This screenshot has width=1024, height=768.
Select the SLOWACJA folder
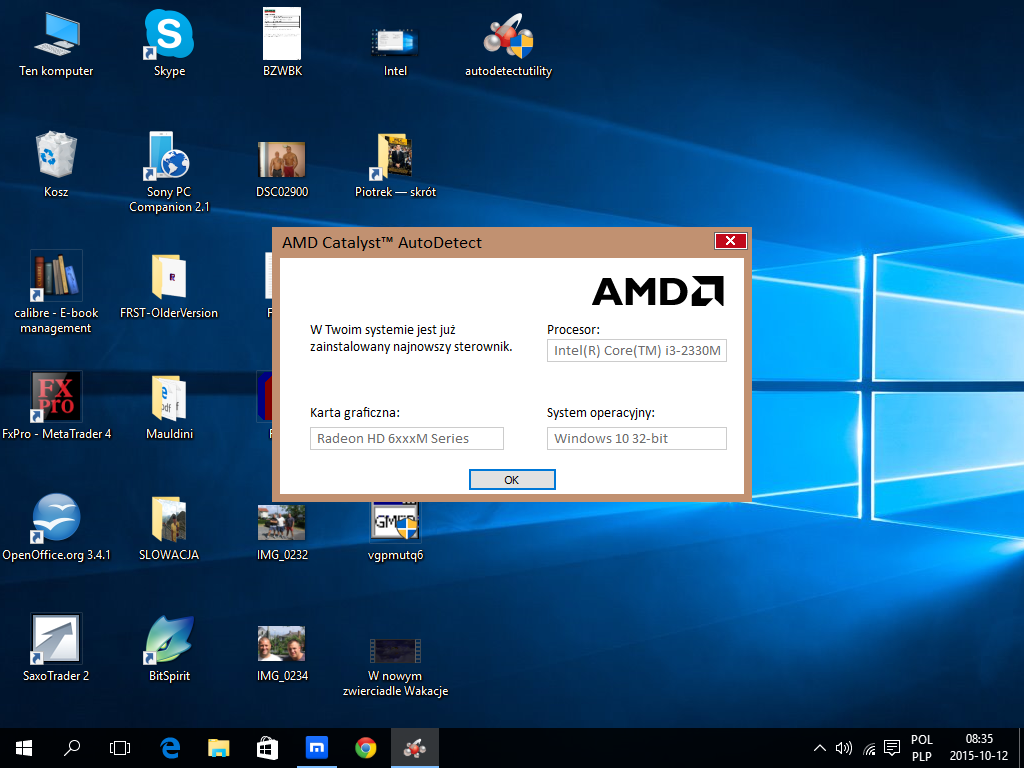click(x=169, y=528)
